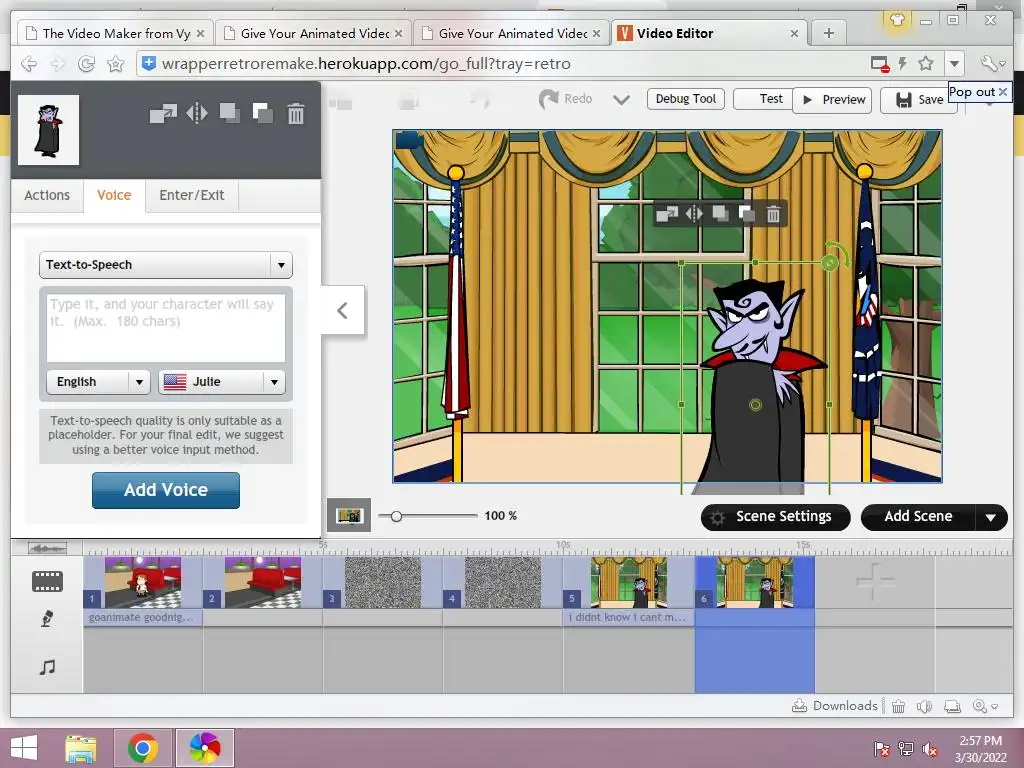The width and height of the screenshot is (1024, 768).
Task: Click the Debug Tool button
Action: pos(686,99)
